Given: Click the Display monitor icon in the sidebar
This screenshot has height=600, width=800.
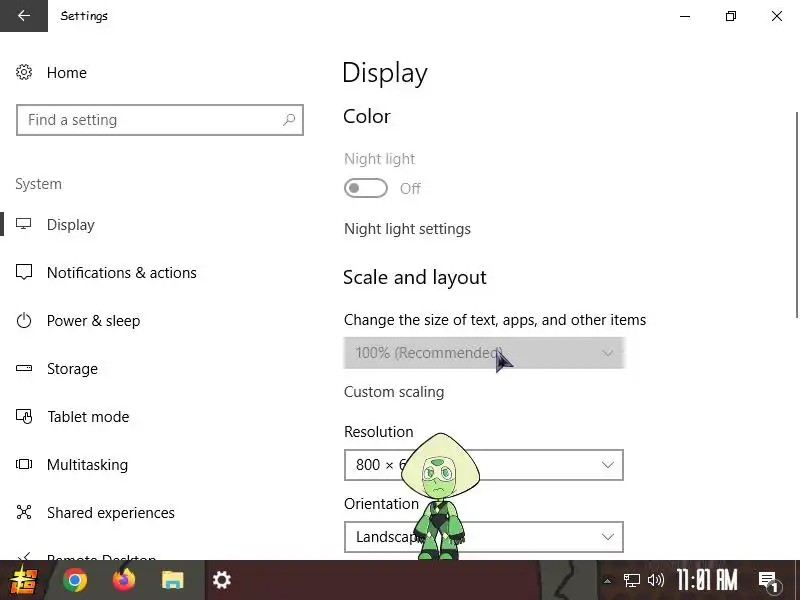Looking at the screenshot, I should point(23,224).
